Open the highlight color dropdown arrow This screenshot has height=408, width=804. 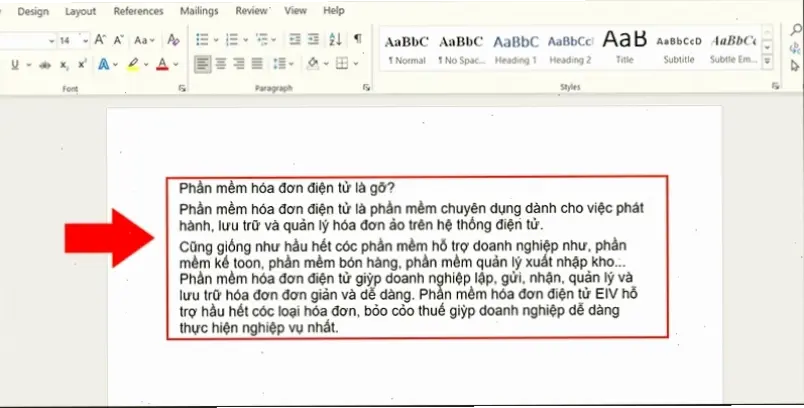[146, 65]
